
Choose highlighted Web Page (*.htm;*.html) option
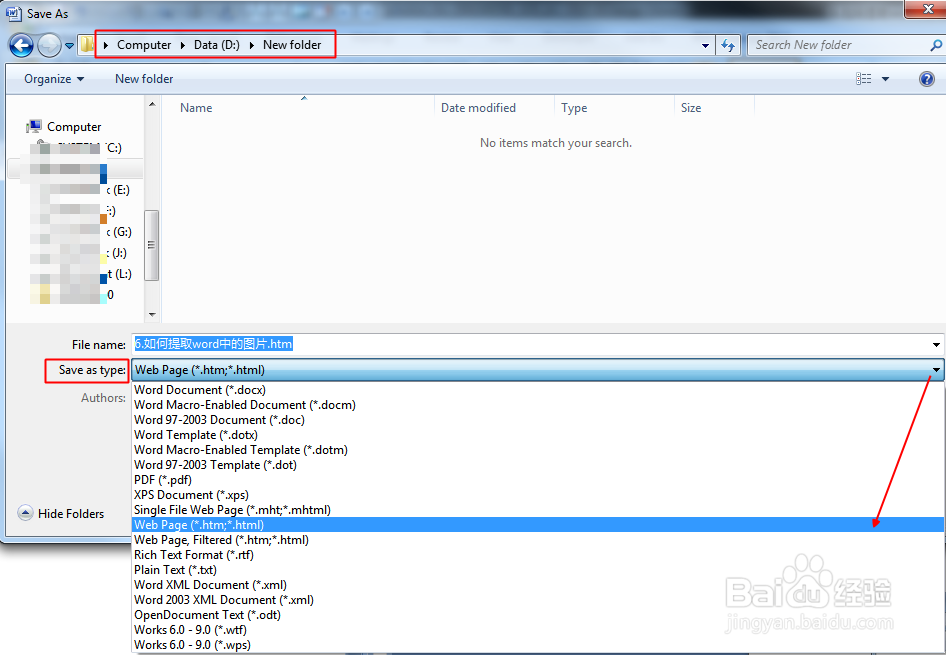pos(538,525)
